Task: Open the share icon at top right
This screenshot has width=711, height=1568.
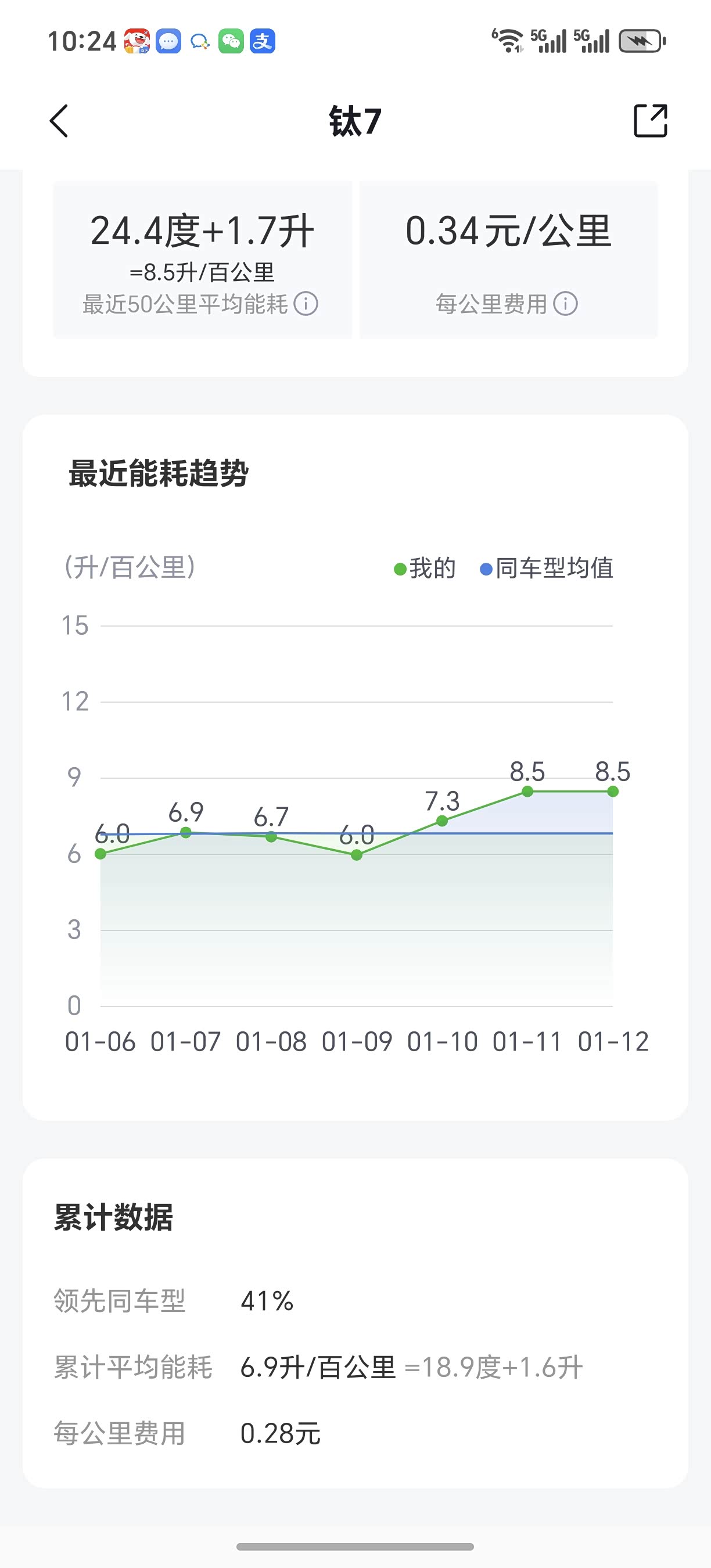Action: [x=650, y=121]
